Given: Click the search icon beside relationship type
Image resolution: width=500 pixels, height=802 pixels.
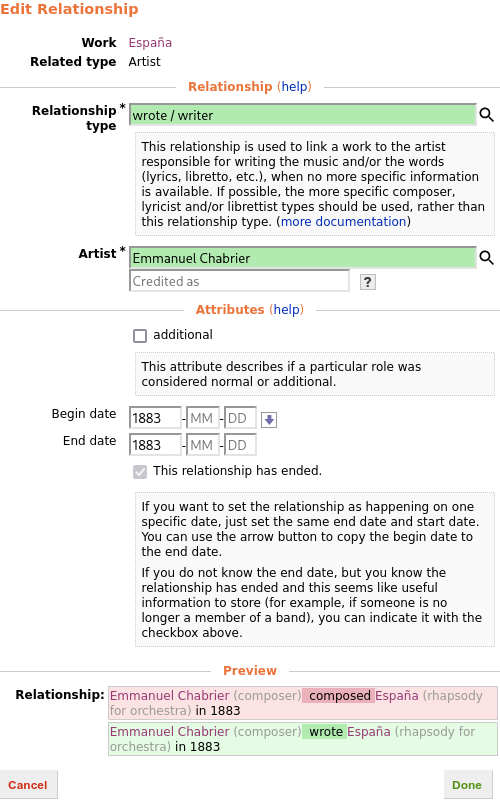Looking at the screenshot, I should click(x=486, y=115).
